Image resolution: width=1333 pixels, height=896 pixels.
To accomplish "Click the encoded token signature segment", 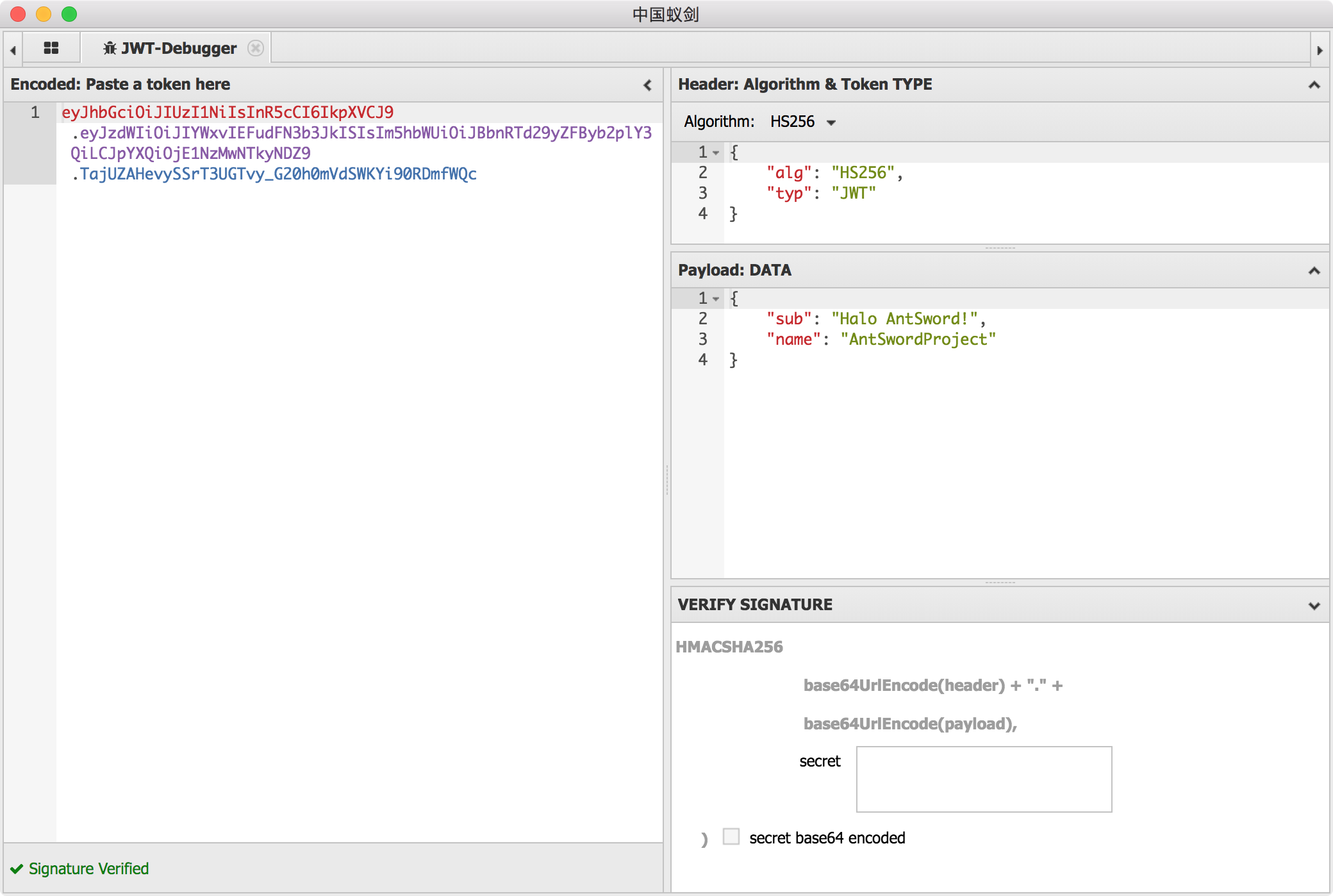I will pyautogui.click(x=277, y=174).
